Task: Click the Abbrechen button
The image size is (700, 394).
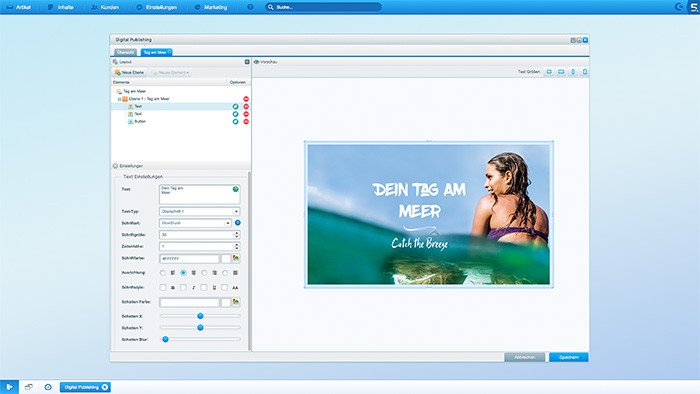Action: pos(525,357)
